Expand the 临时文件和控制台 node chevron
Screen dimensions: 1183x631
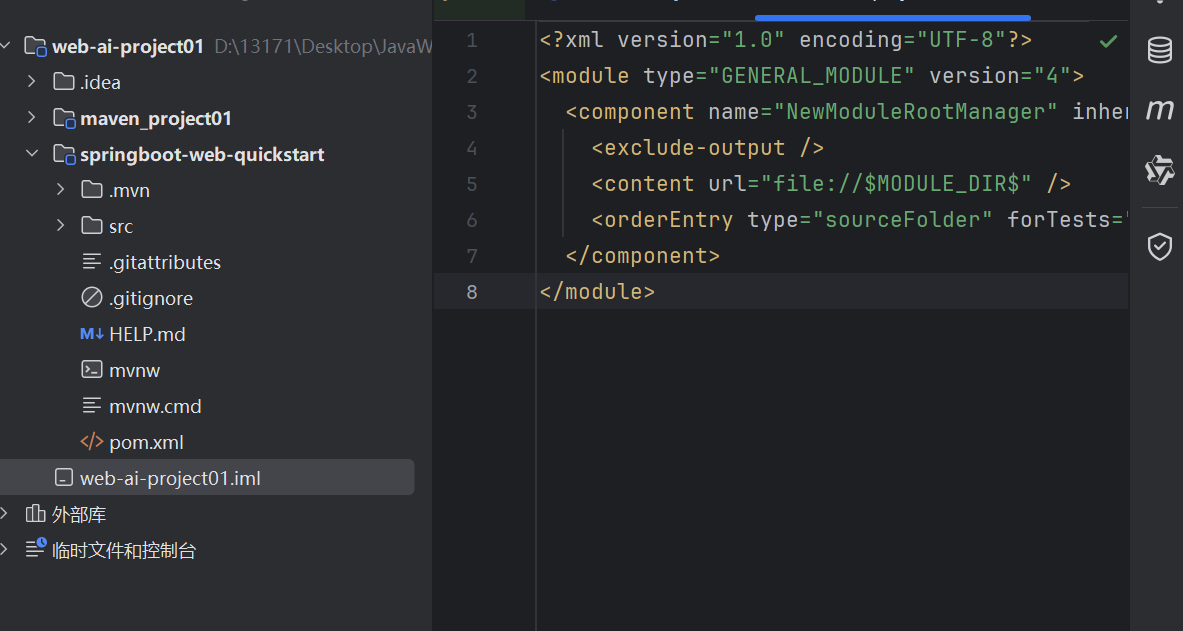click(4, 549)
